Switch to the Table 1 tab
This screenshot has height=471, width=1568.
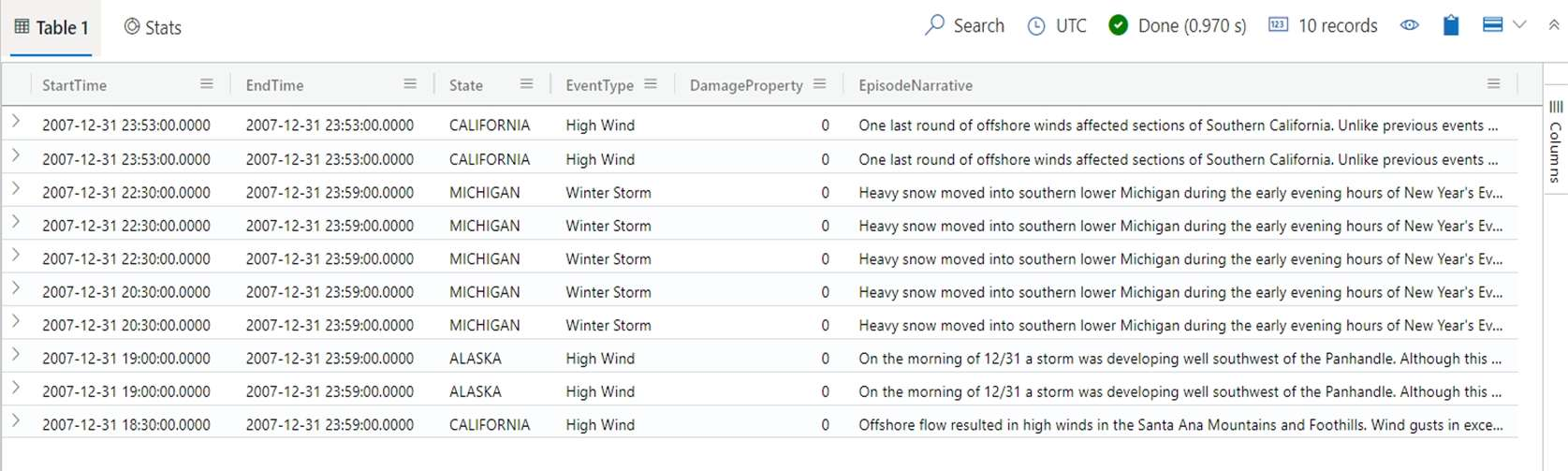click(x=51, y=27)
